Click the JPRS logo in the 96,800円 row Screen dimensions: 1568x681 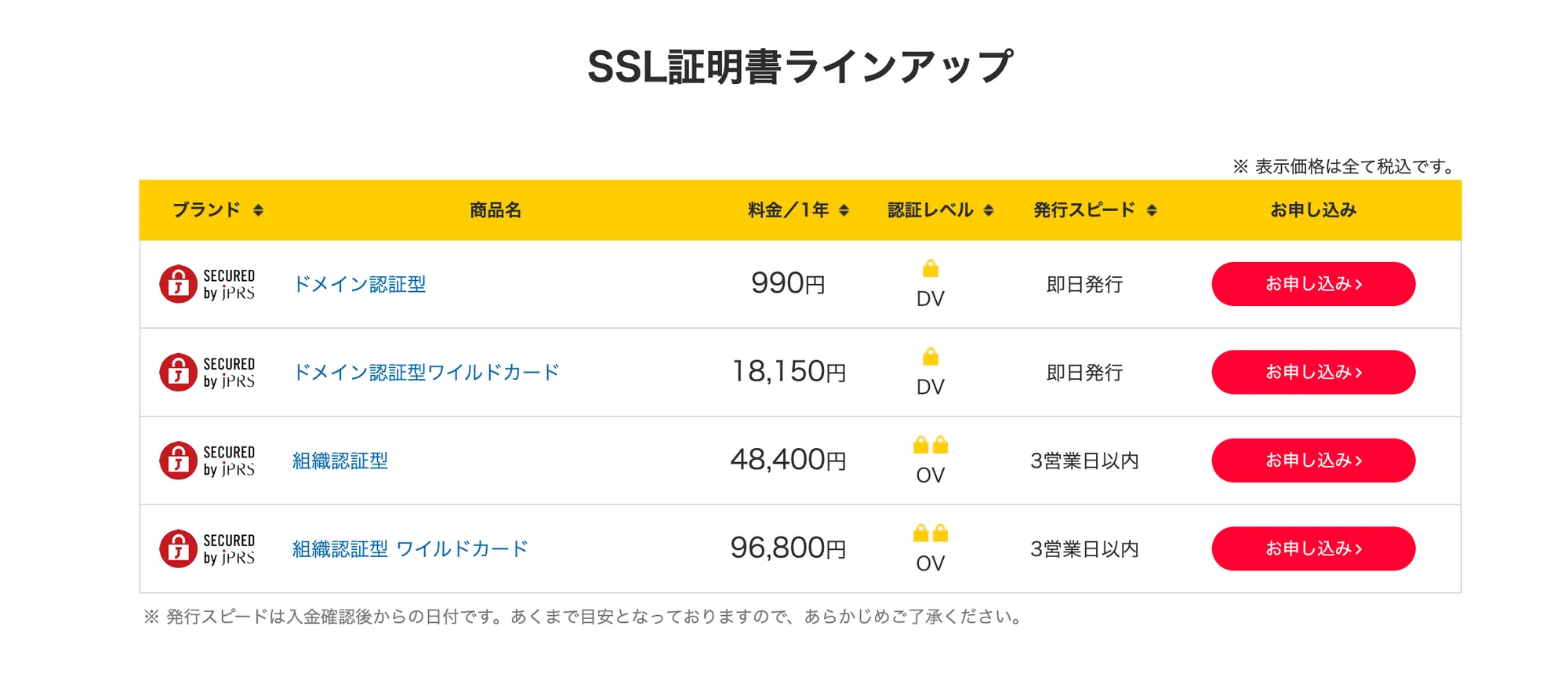(207, 549)
